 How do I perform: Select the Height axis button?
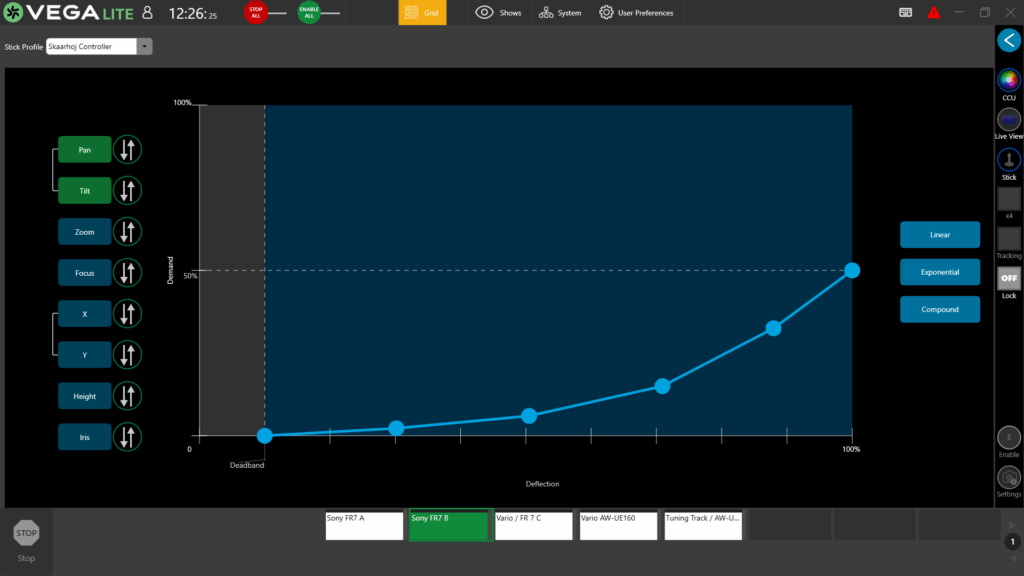pyautogui.click(x=84, y=396)
